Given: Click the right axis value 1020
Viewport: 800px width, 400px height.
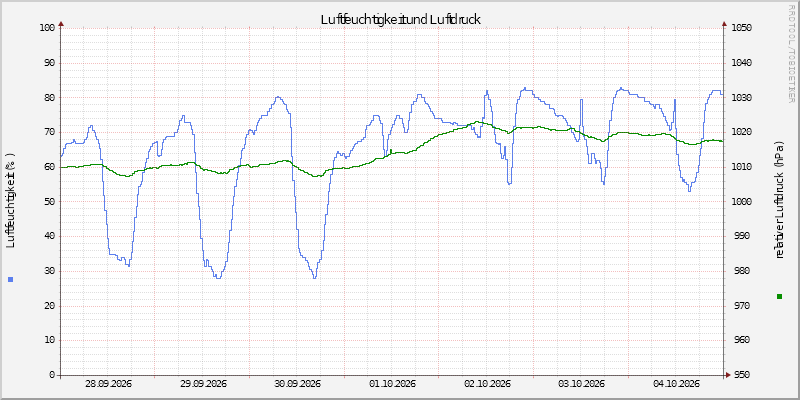Looking at the screenshot, I should coord(741,133).
